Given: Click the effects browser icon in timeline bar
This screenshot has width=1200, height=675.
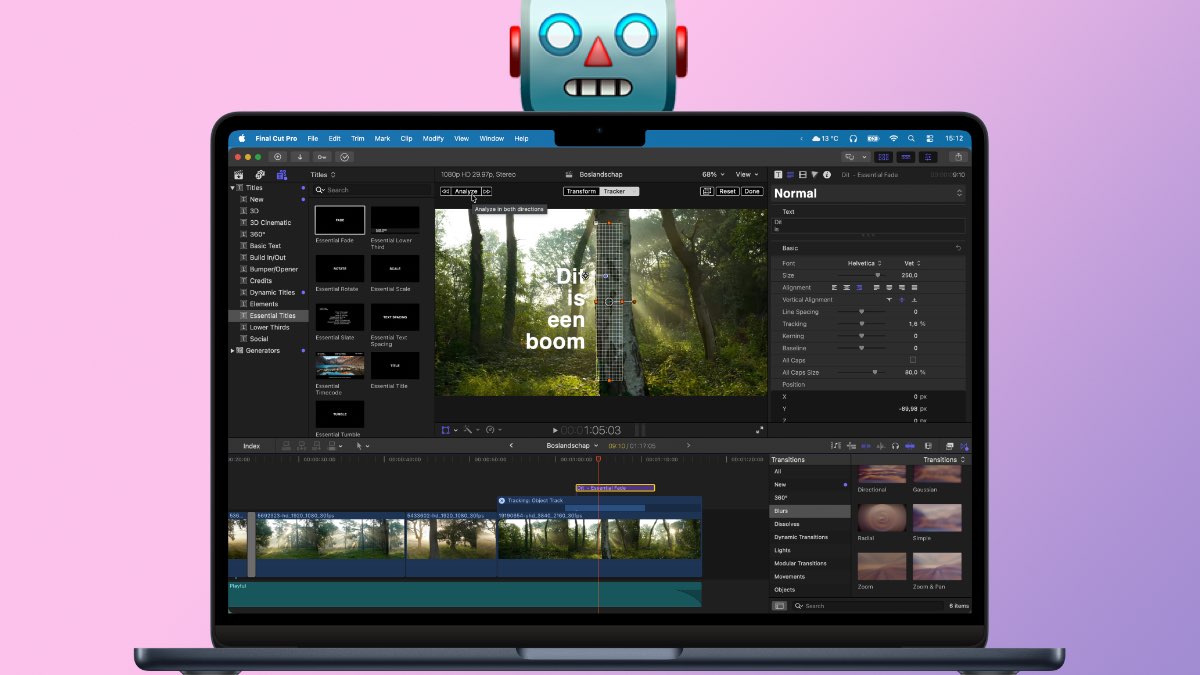Looking at the screenshot, I should [x=949, y=446].
